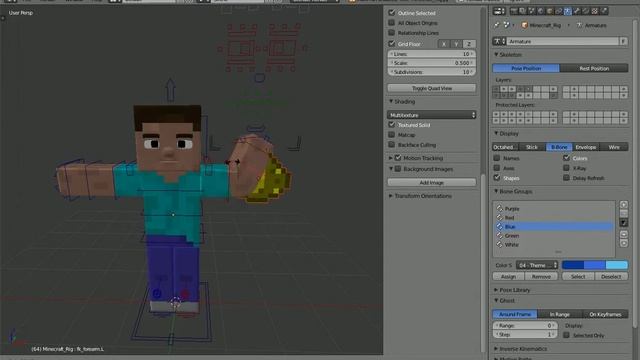640x360 pixels.
Task: Enable bone Names display checkbox
Action: [x=497, y=158]
